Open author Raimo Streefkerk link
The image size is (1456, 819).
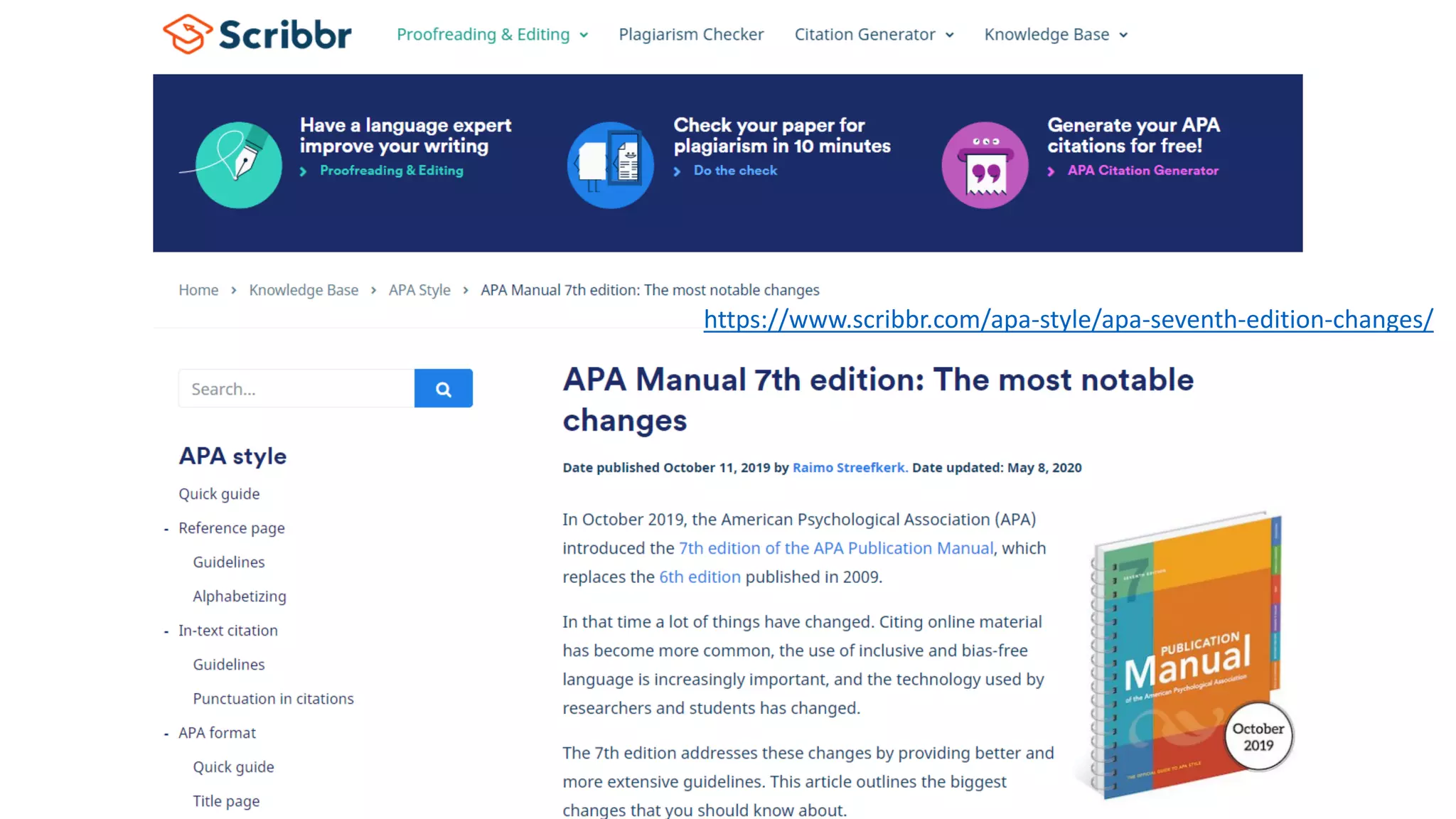coord(850,468)
